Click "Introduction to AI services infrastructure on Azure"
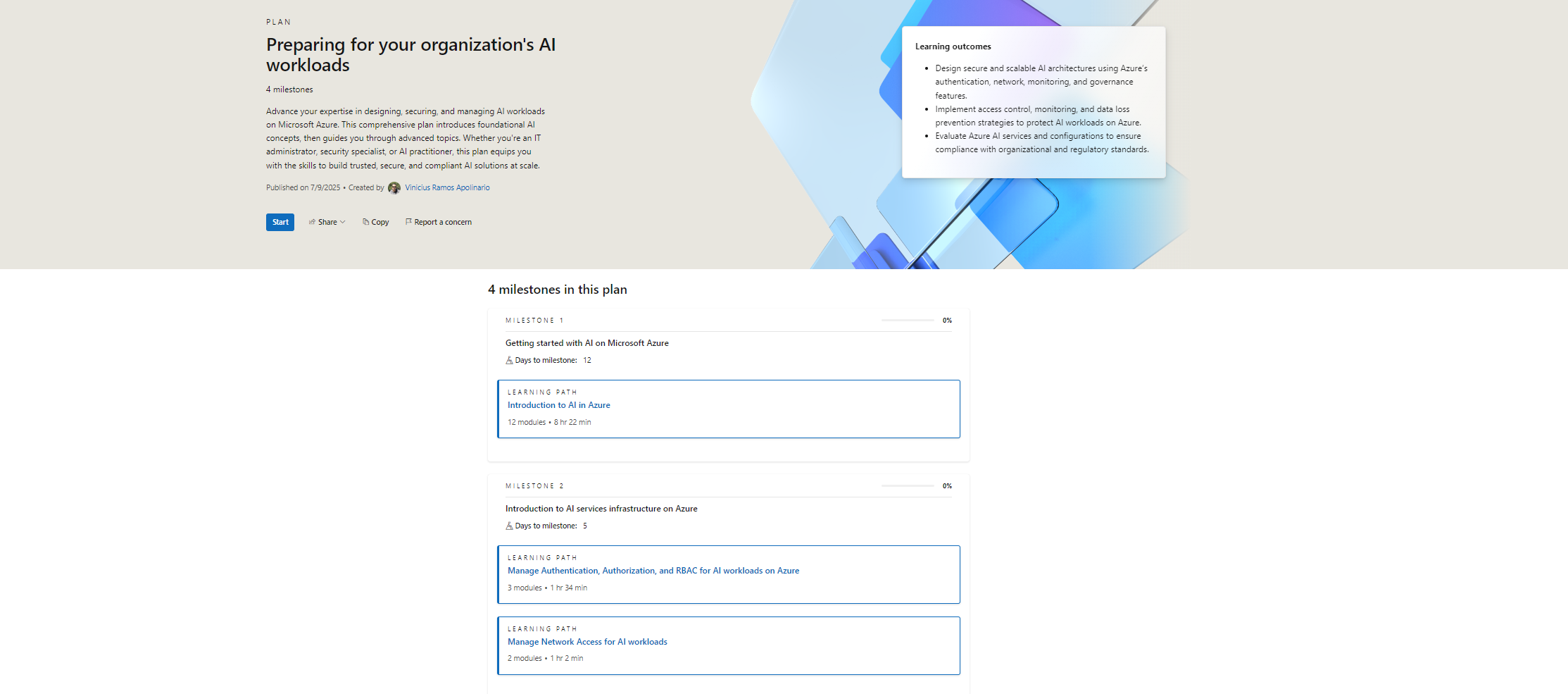Image resolution: width=1568 pixels, height=694 pixels. point(601,509)
